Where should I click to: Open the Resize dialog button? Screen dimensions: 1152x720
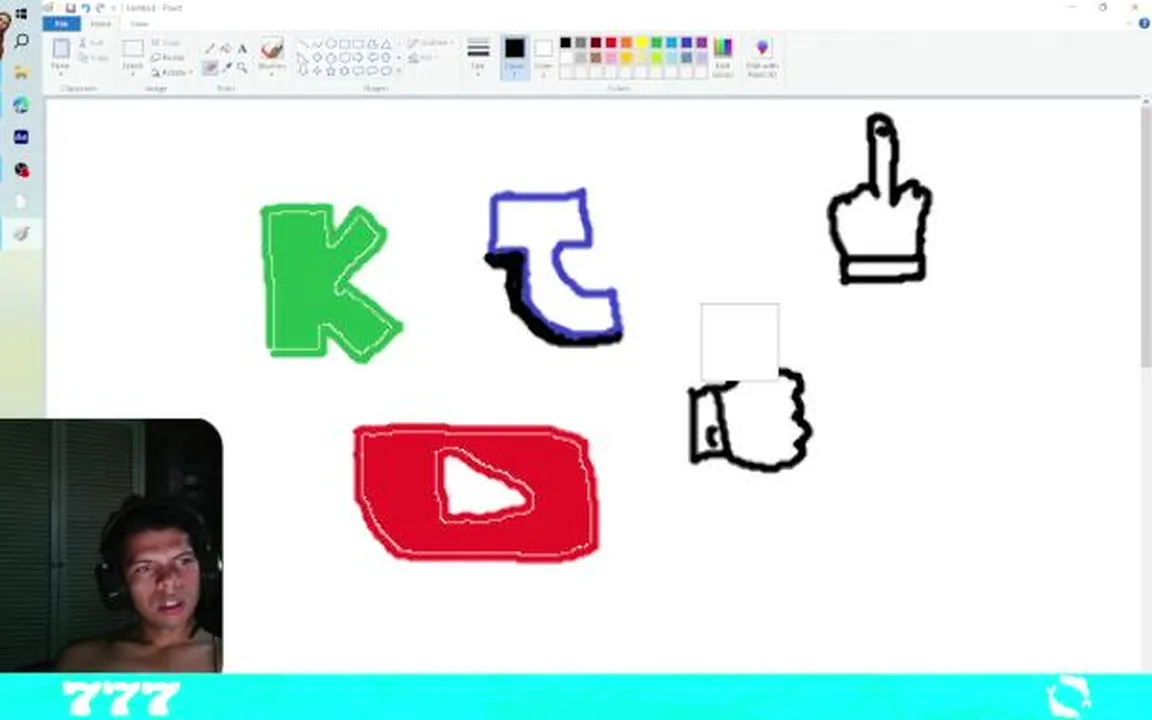pyautogui.click(x=168, y=57)
